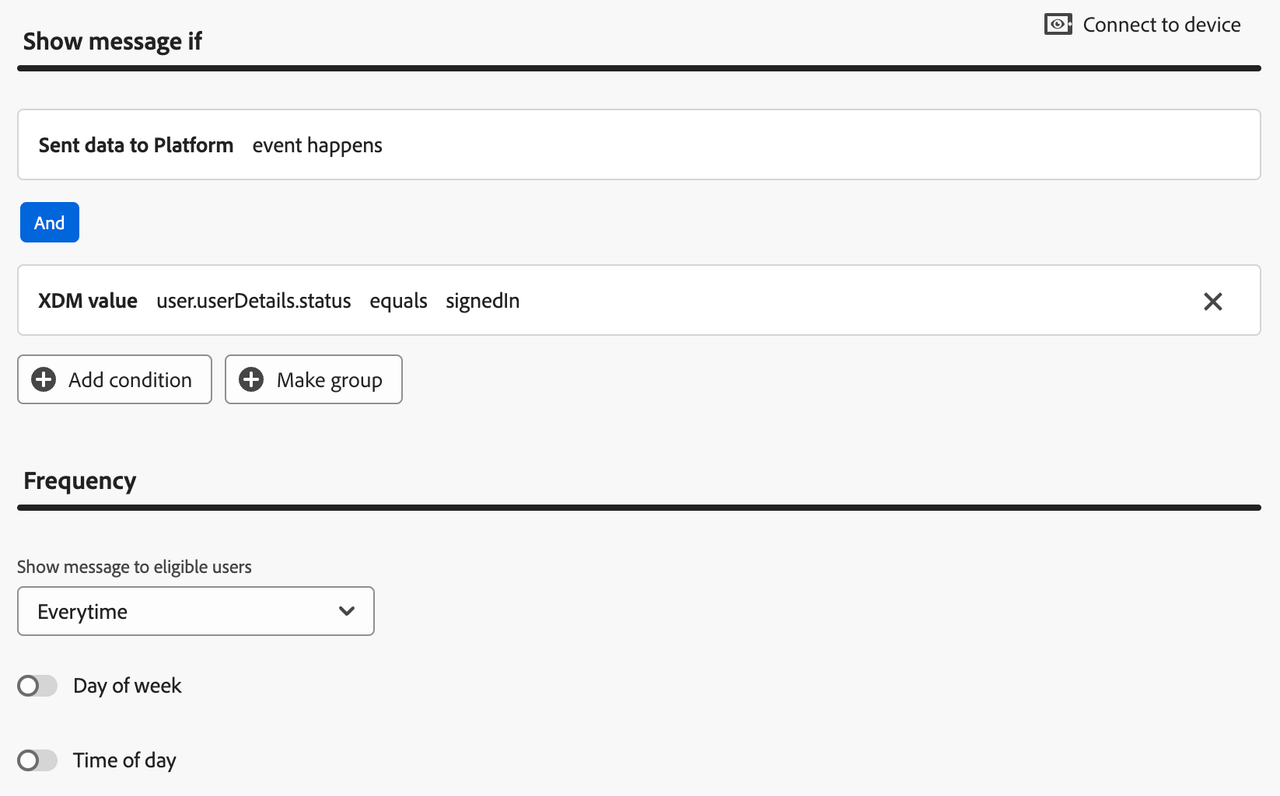Open the Show message to eligible users dropdown

tap(195, 610)
